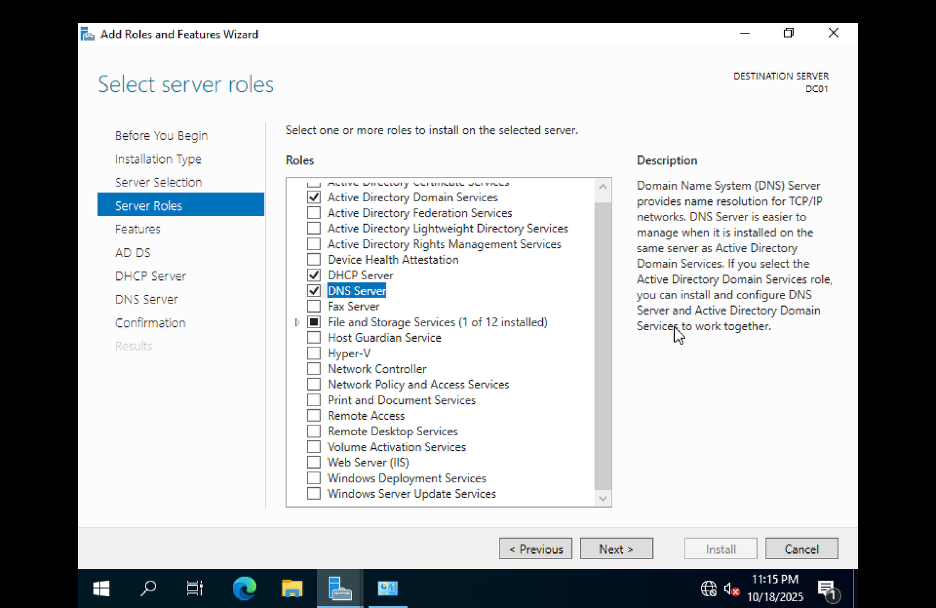Launch Microsoft Edge from the taskbar
This screenshot has width=936, height=608.
click(244, 588)
